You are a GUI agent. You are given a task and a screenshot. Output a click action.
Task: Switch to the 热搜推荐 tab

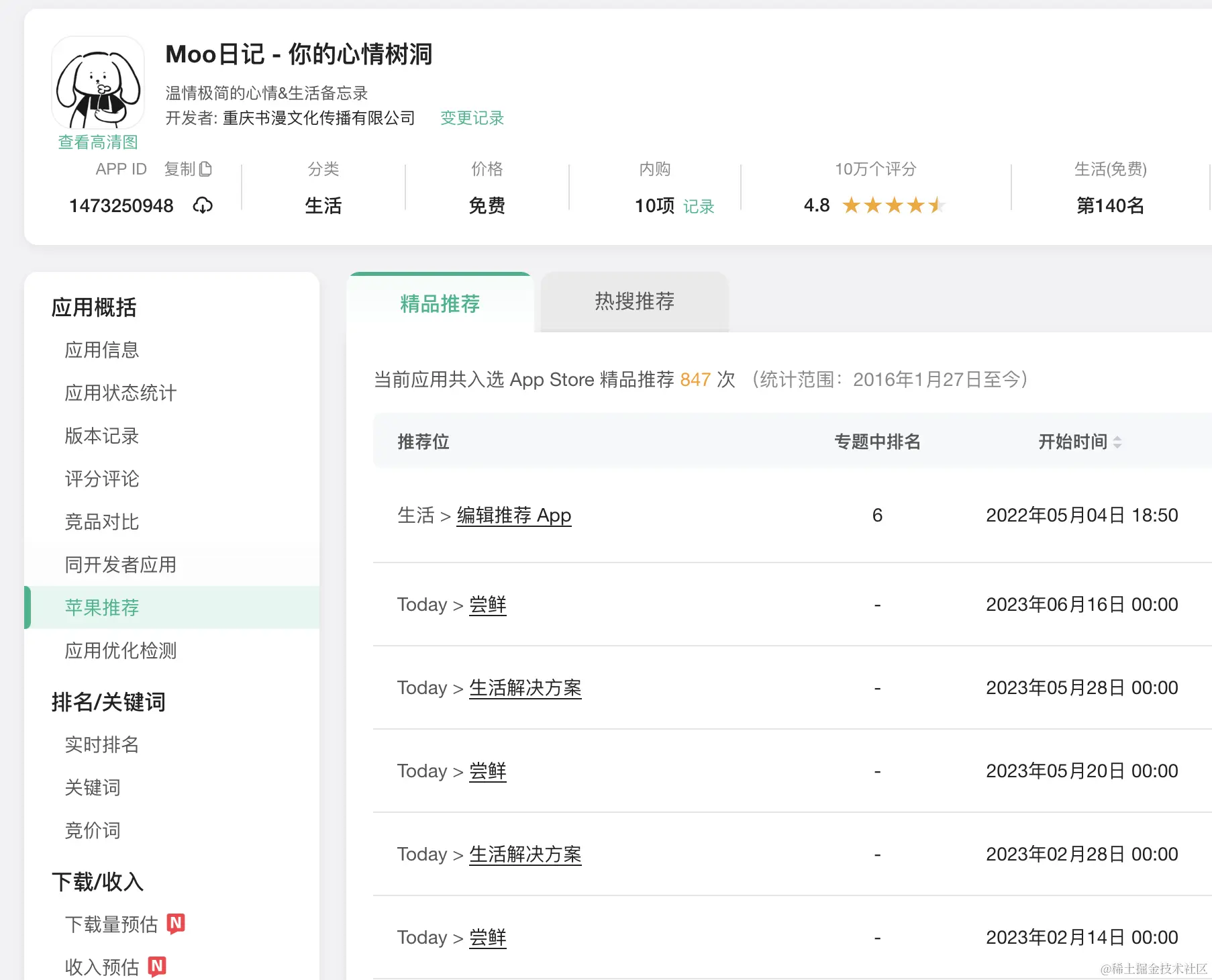pos(634,302)
